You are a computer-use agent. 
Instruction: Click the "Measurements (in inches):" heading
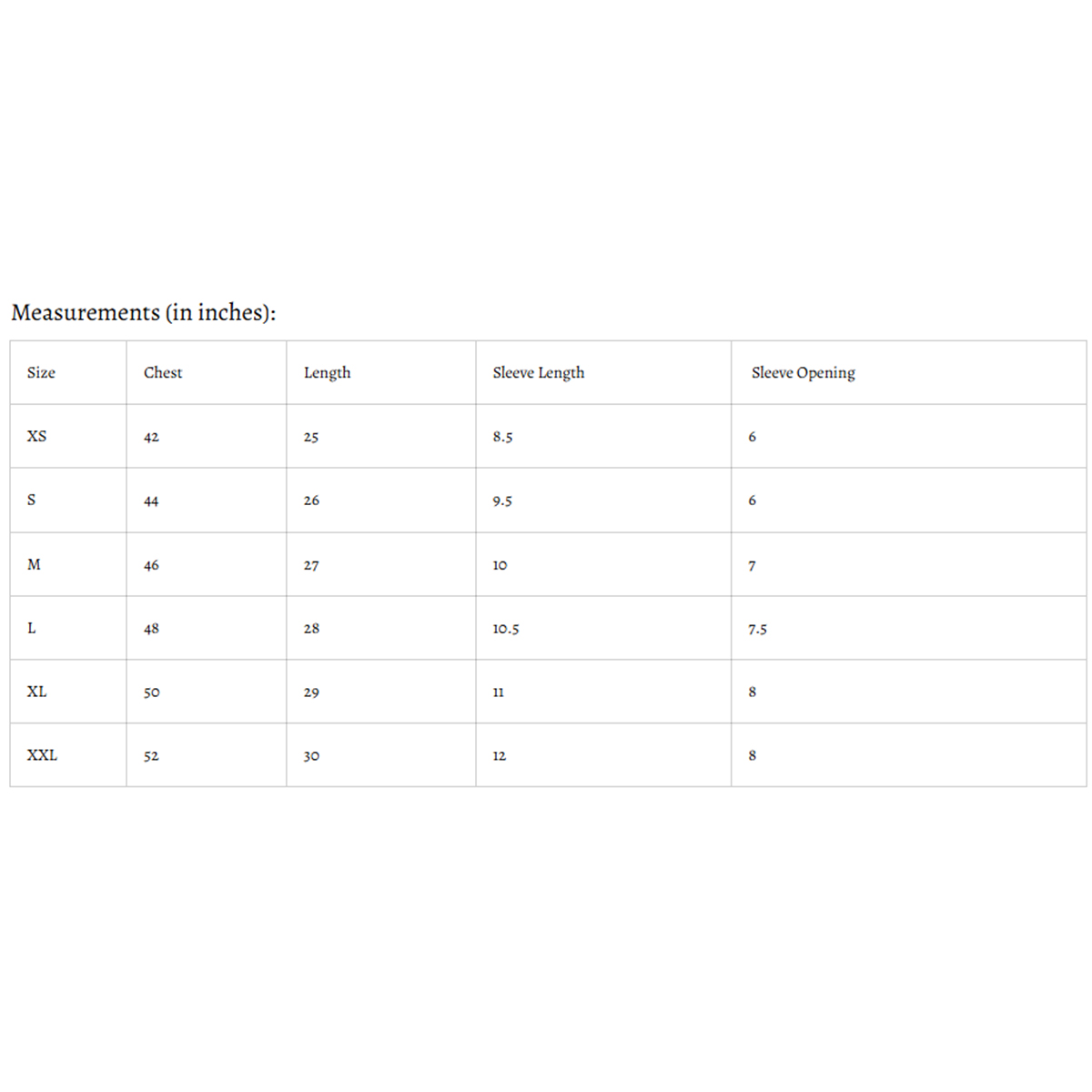click(143, 312)
